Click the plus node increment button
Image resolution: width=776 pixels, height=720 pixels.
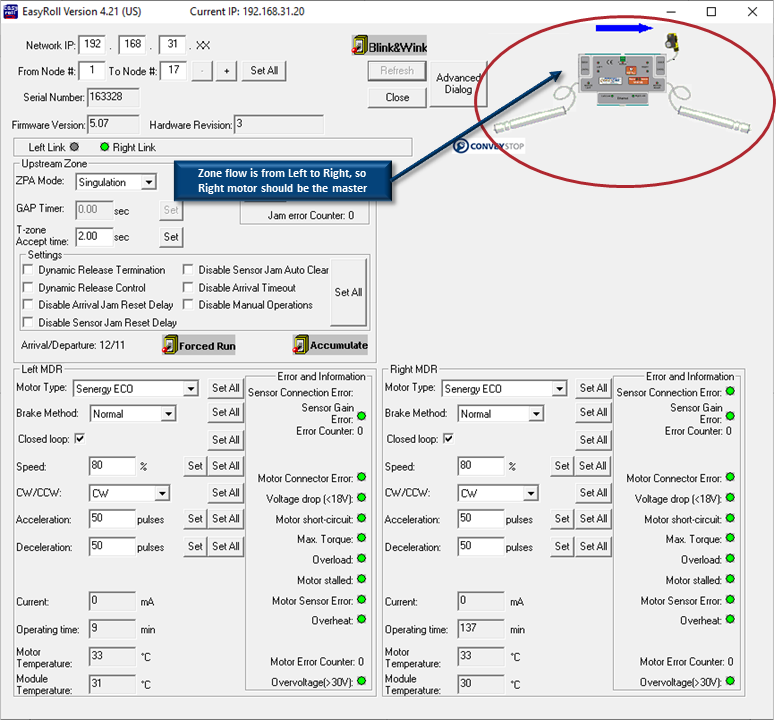click(x=226, y=71)
